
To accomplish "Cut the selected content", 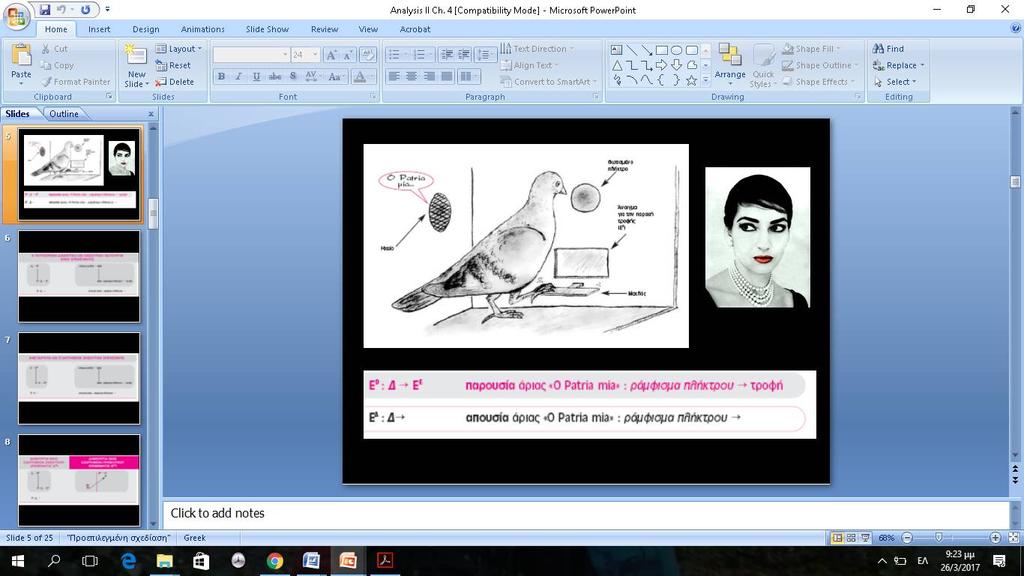I will [x=54, y=49].
